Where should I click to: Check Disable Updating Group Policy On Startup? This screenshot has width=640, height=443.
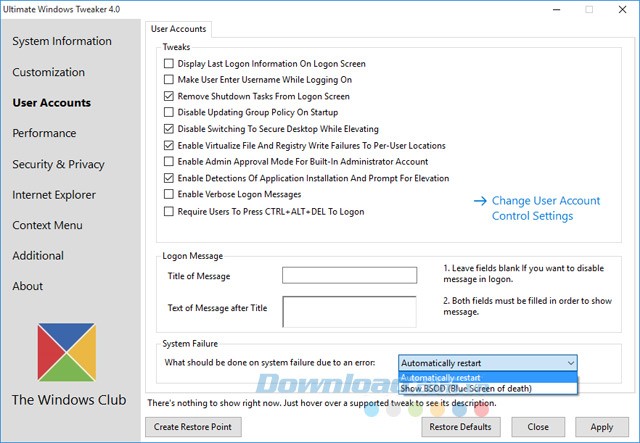(x=169, y=113)
